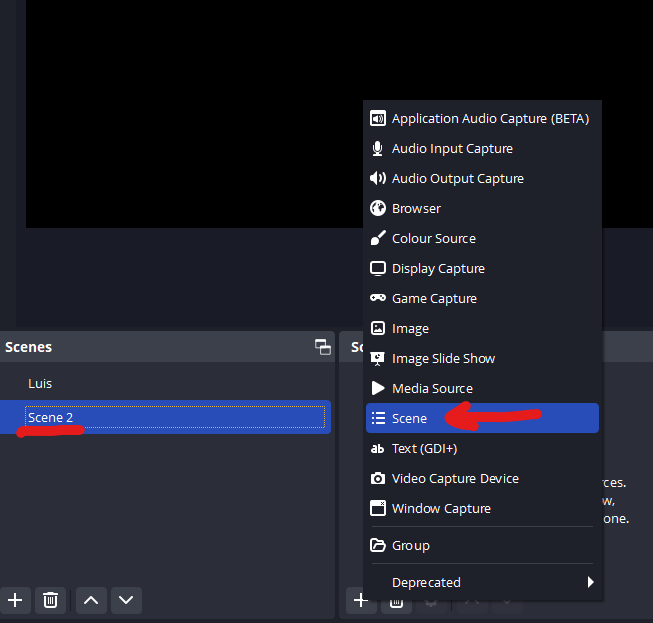Choose Audio Input Capture menu entry
The height and width of the screenshot is (623, 653).
tap(482, 149)
